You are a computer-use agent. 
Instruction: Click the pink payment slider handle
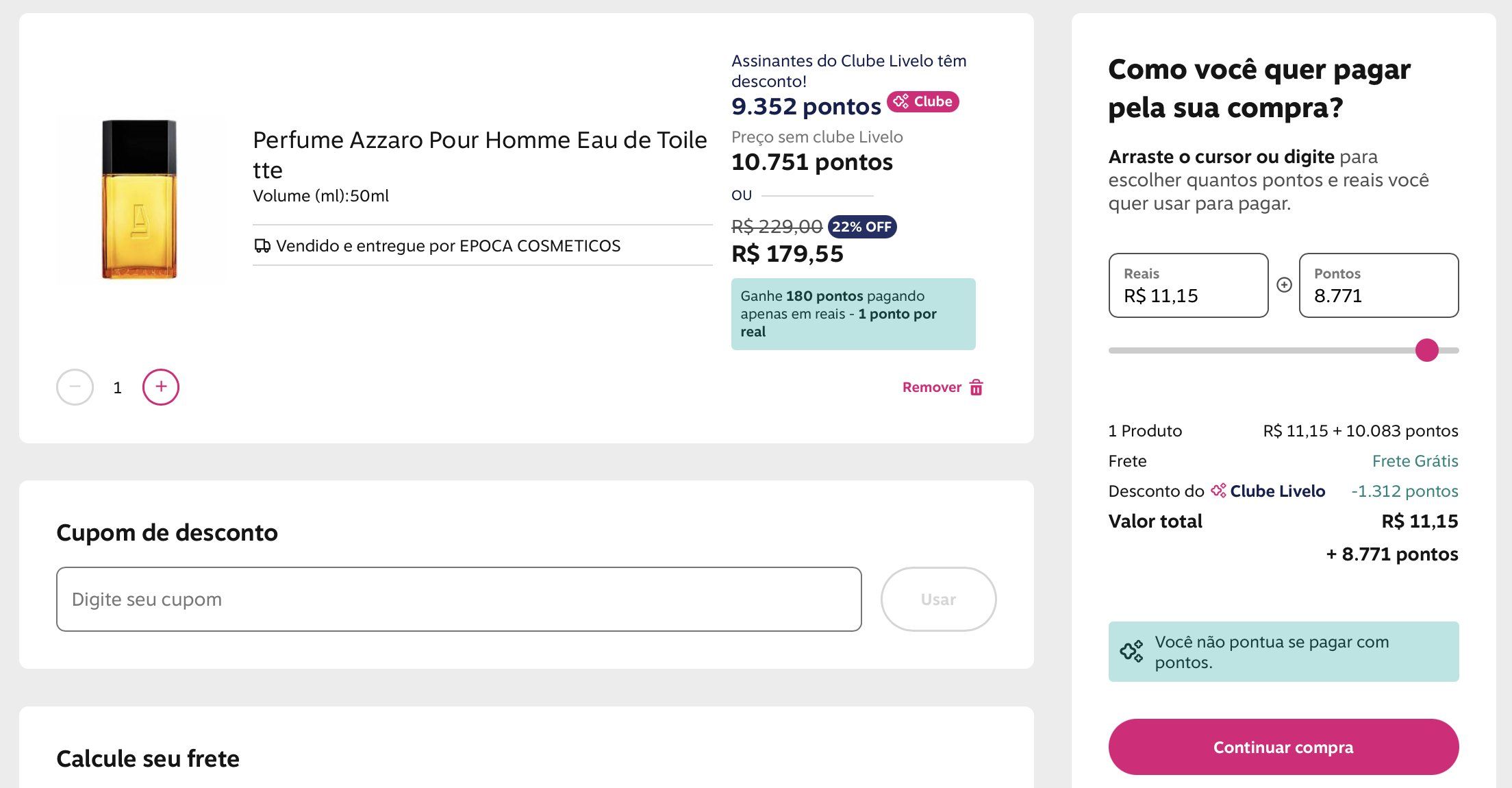tap(1427, 350)
